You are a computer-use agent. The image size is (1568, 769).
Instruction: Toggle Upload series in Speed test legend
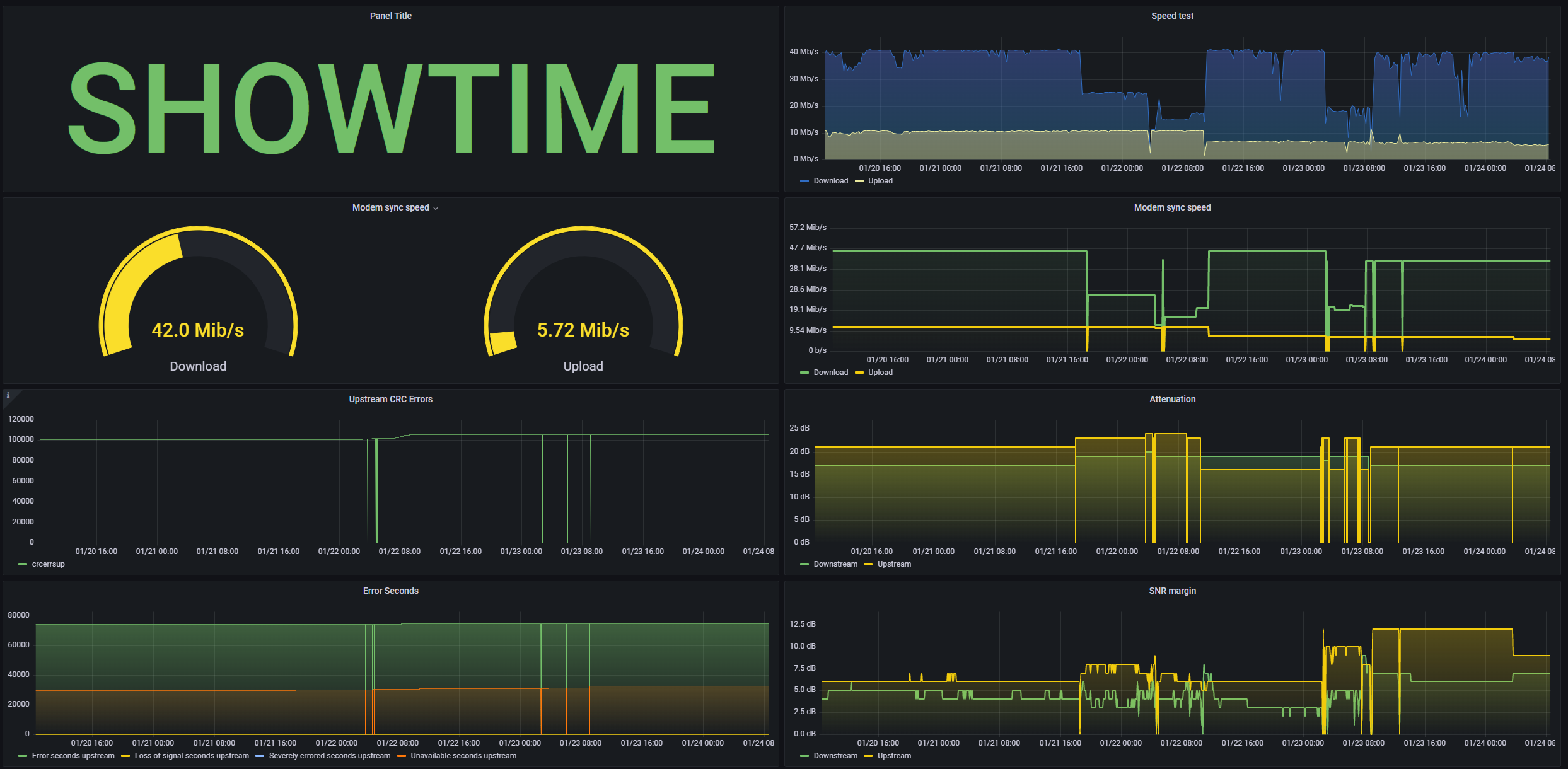click(880, 181)
